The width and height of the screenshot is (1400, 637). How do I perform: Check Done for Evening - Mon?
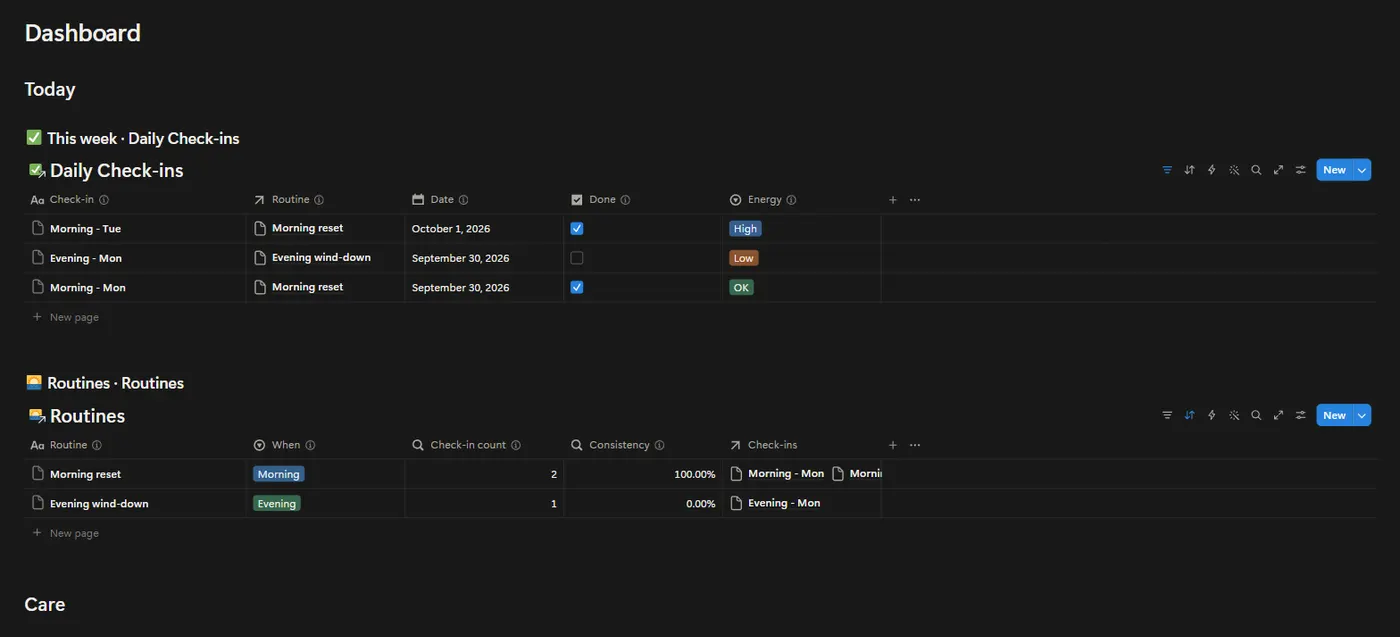pos(577,258)
